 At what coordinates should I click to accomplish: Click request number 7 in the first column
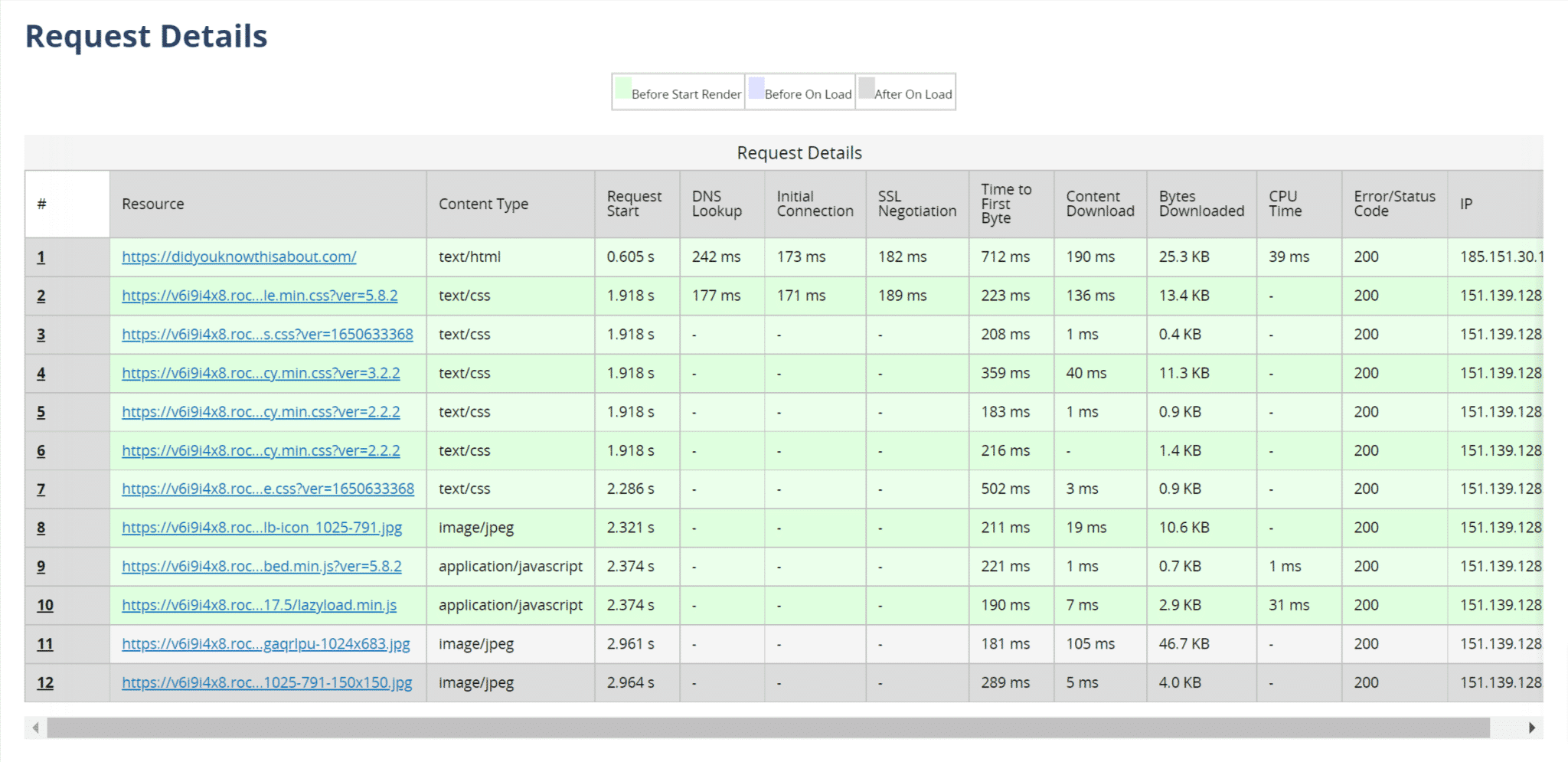[x=41, y=489]
